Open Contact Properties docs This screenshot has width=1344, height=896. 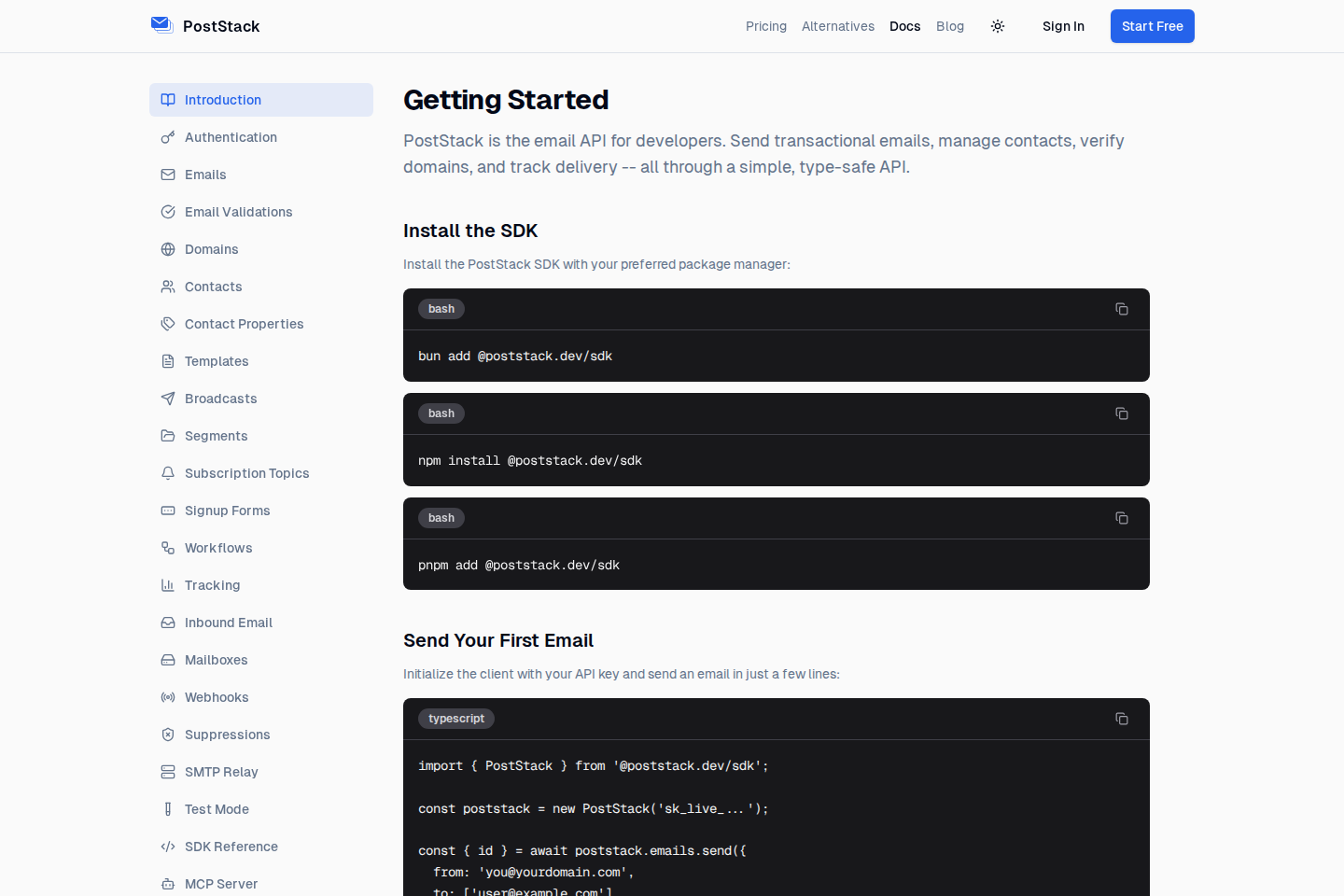[261, 324]
